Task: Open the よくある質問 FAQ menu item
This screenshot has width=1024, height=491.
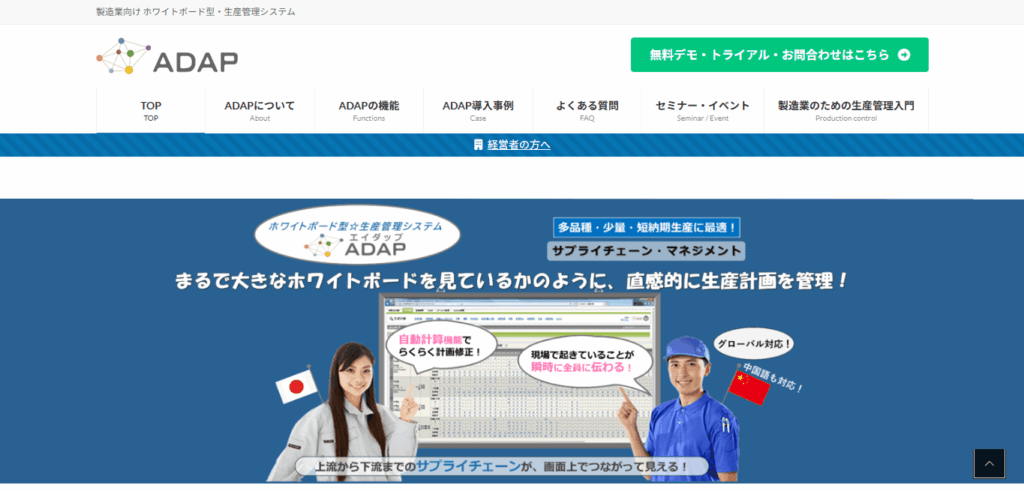Action: pyautogui.click(x=587, y=111)
